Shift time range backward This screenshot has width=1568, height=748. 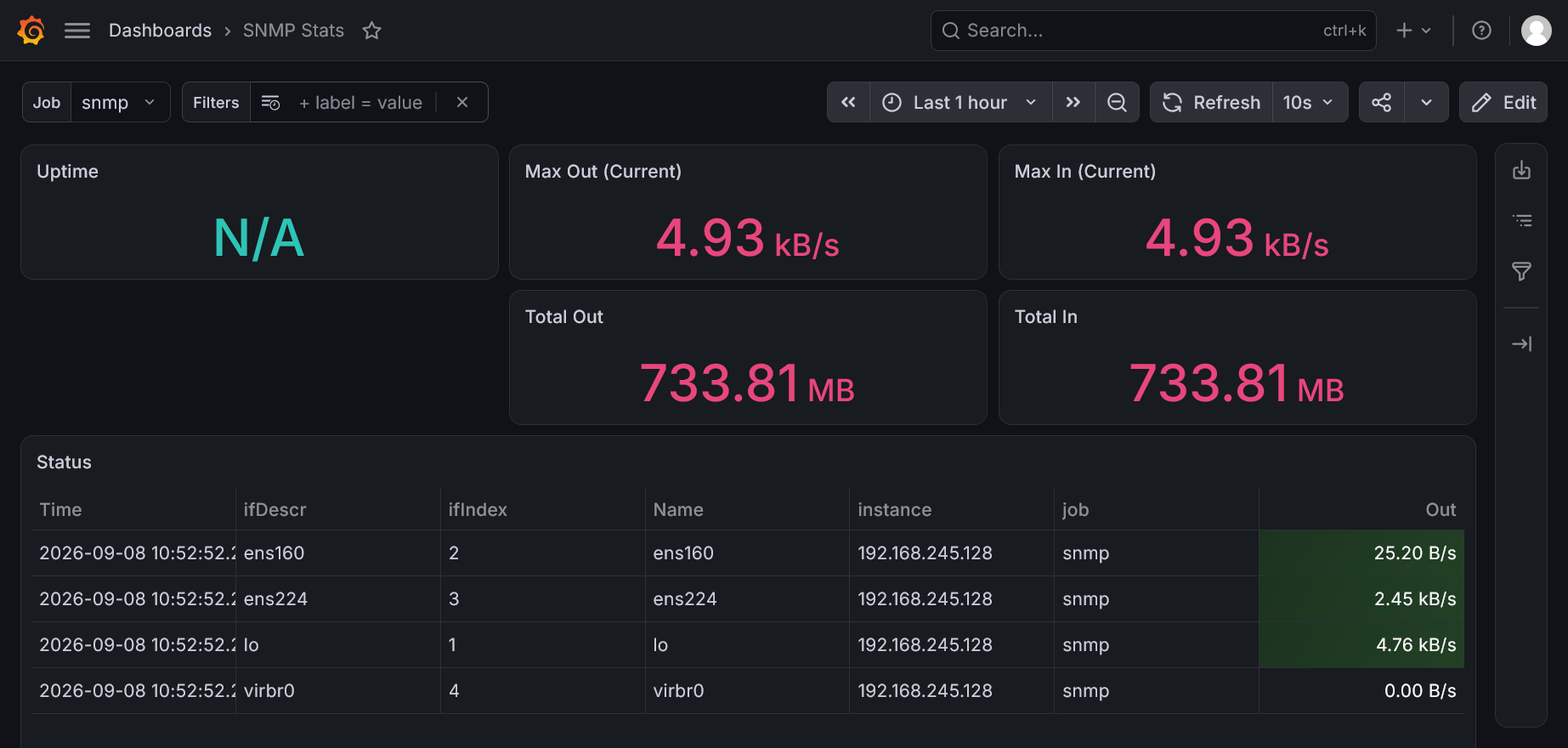848,102
